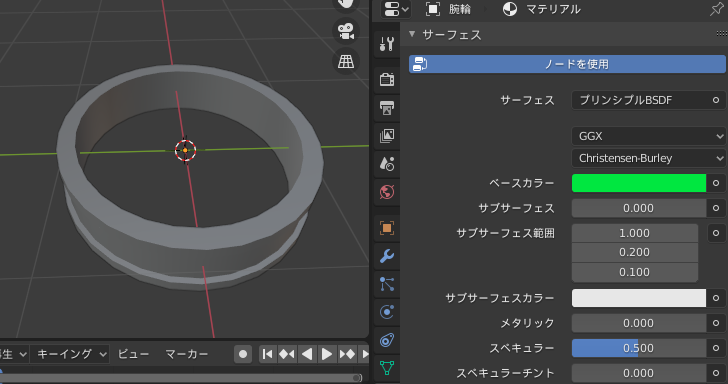Jump to the start frame

tap(267, 354)
